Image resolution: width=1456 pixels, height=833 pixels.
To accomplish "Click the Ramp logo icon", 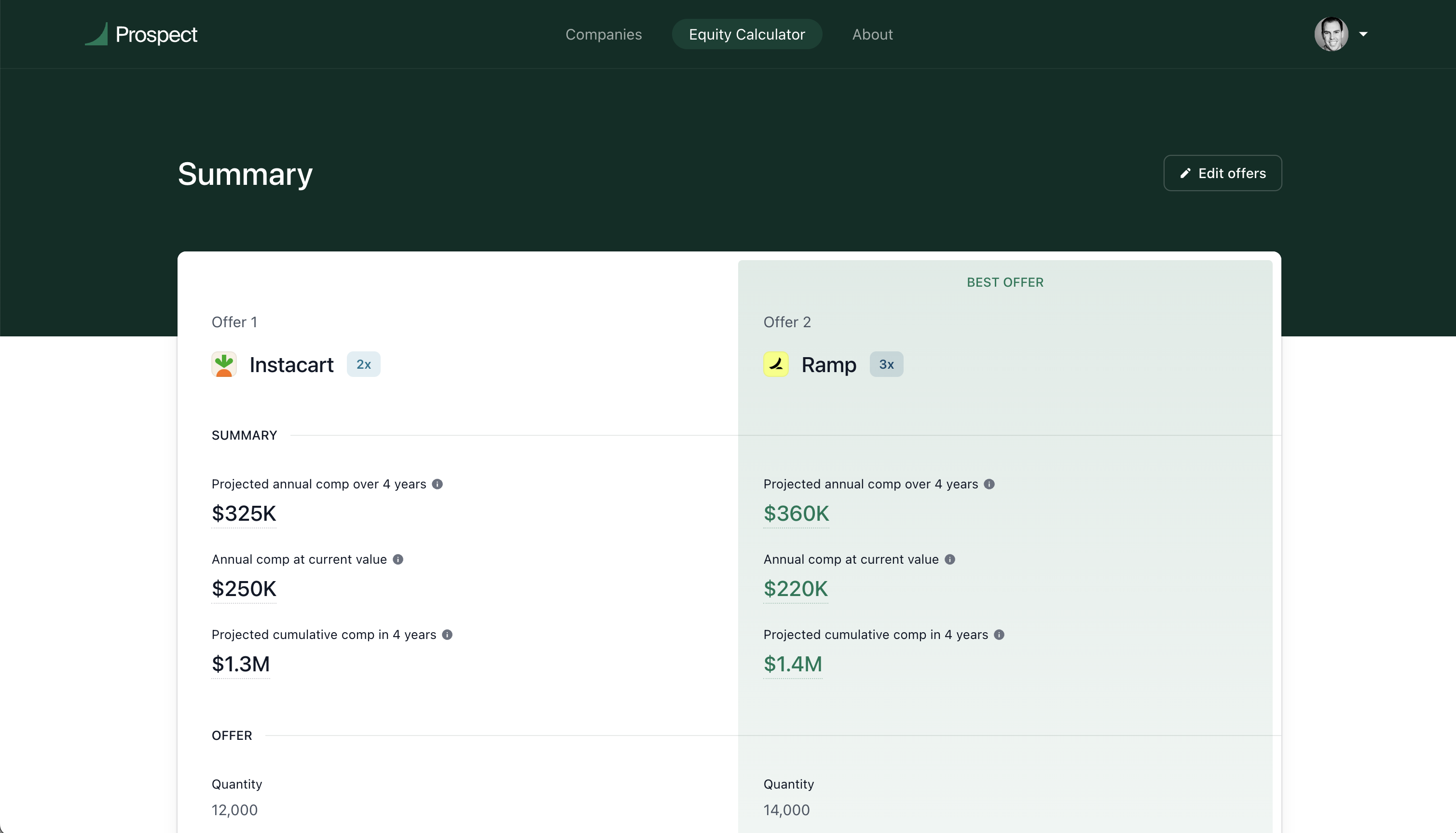I will pos(775,364).
